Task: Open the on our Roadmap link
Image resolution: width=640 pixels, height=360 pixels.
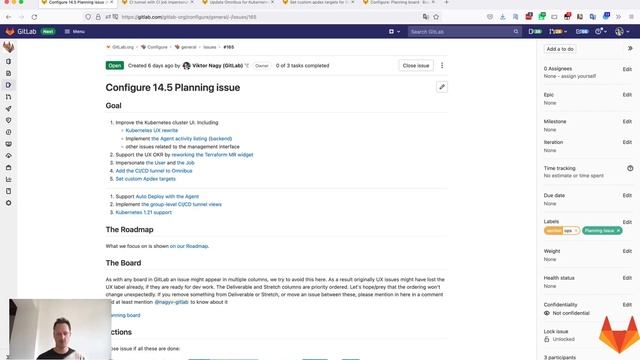Action: click(x=189, y=246)
